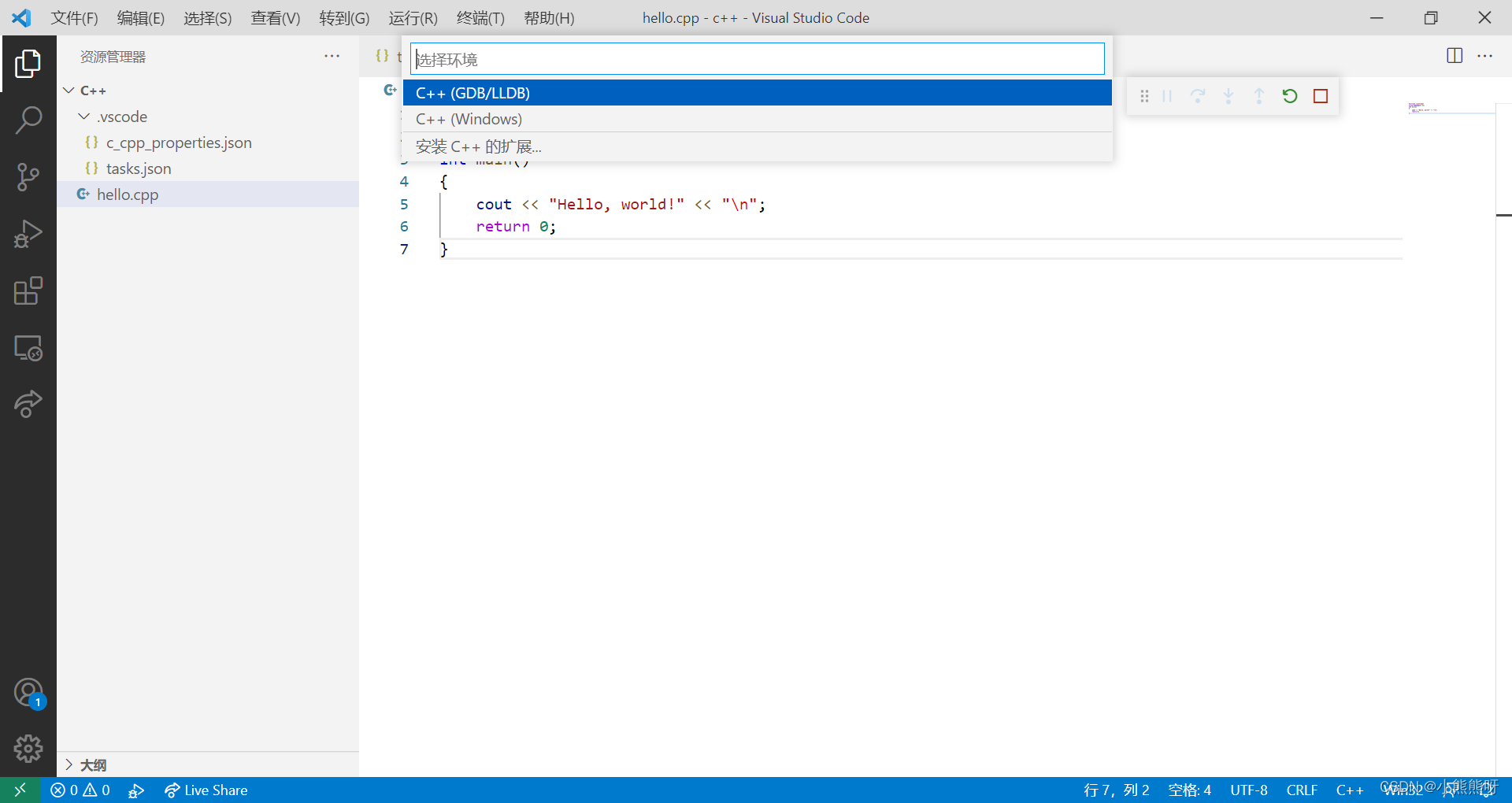1512x803 pixels.
Task: Open the 运行(R) menu
Action: click(x=413, y=17)
